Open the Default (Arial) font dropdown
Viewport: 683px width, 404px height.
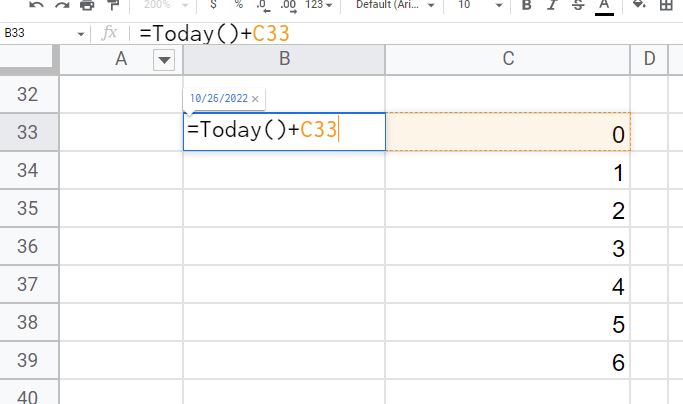[x=395, y=5]
